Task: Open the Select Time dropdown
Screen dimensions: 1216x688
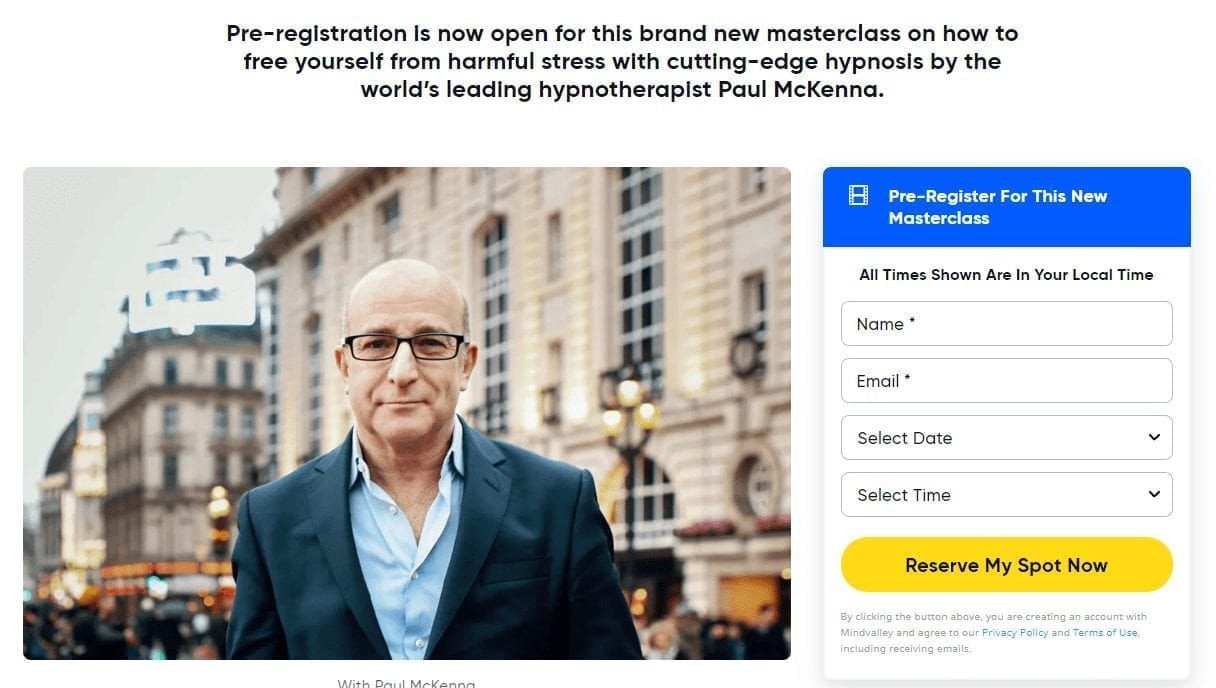Action: click(x=1007, y=495)
